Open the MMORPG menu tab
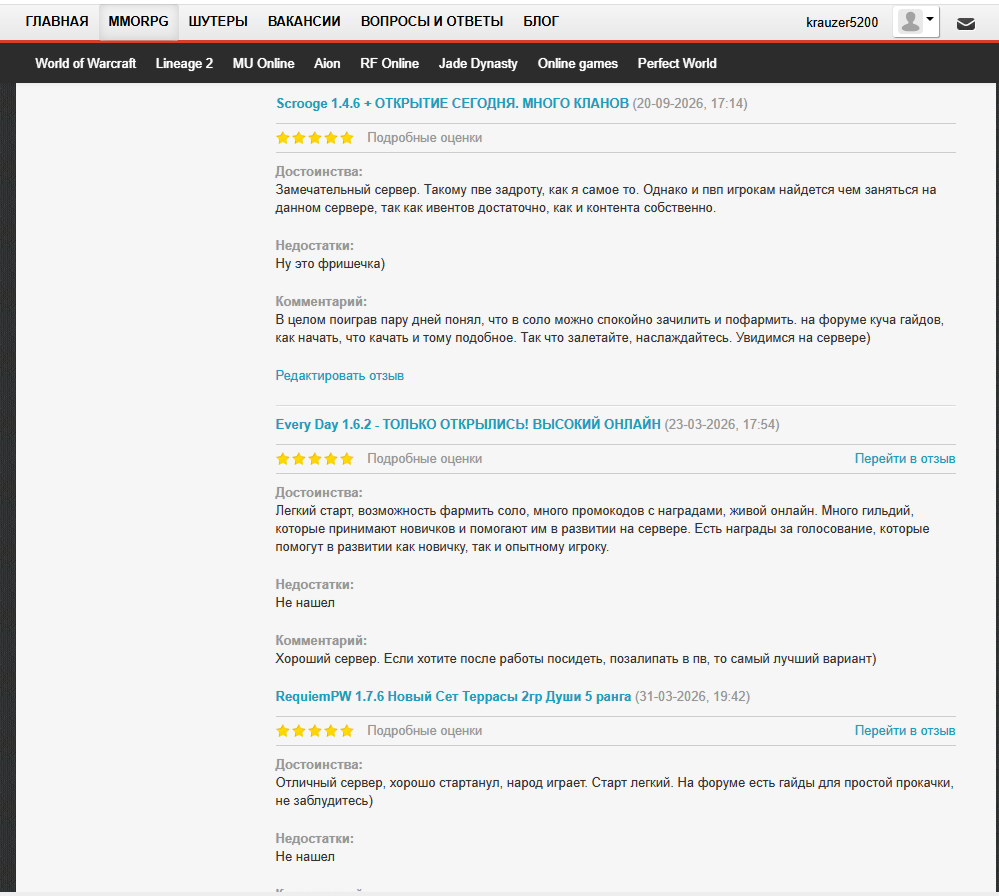 coord(138,22)
